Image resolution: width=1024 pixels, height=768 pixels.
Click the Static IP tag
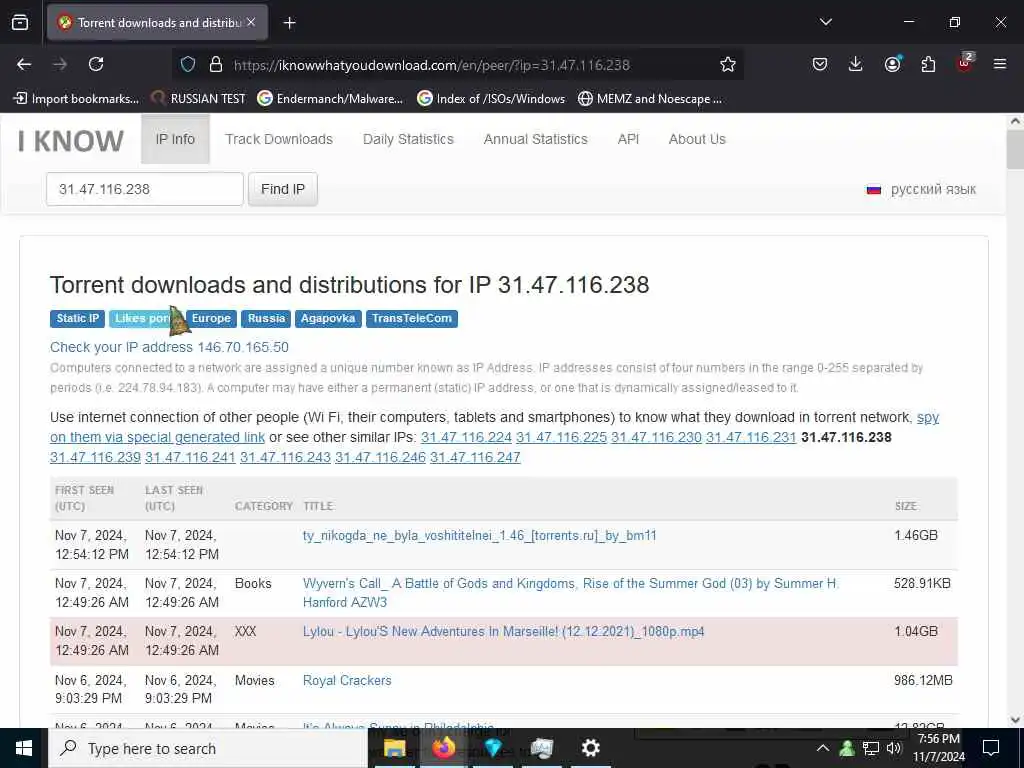point(77,318)
